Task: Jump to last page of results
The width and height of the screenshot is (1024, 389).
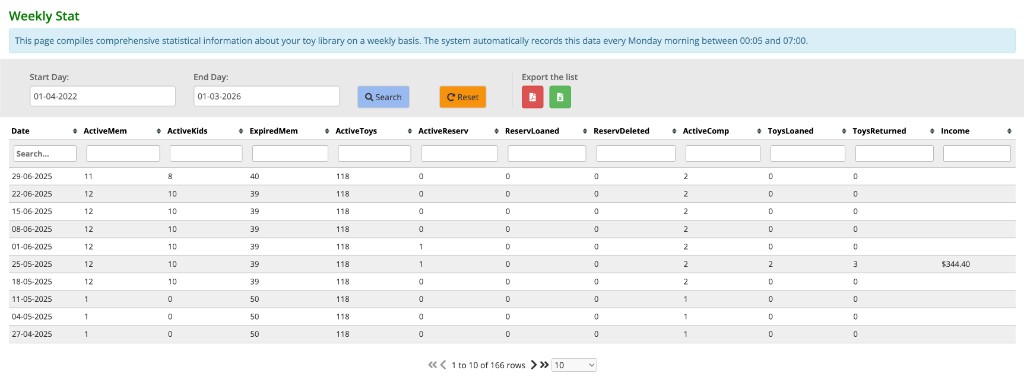Action: click(x=545, y=365)
